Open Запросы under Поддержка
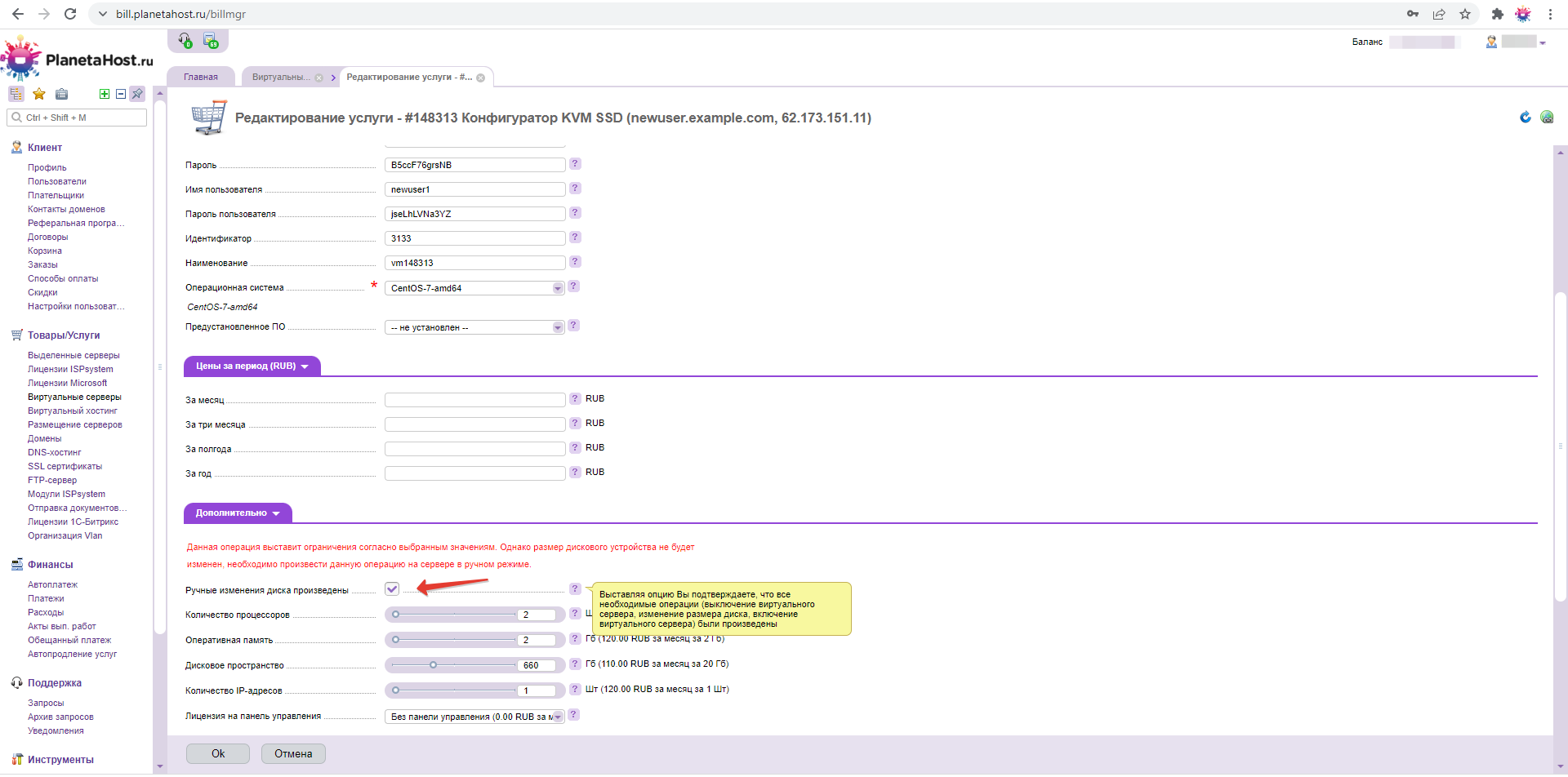The height and width of the screenshot is (777, 1568). 46,704
